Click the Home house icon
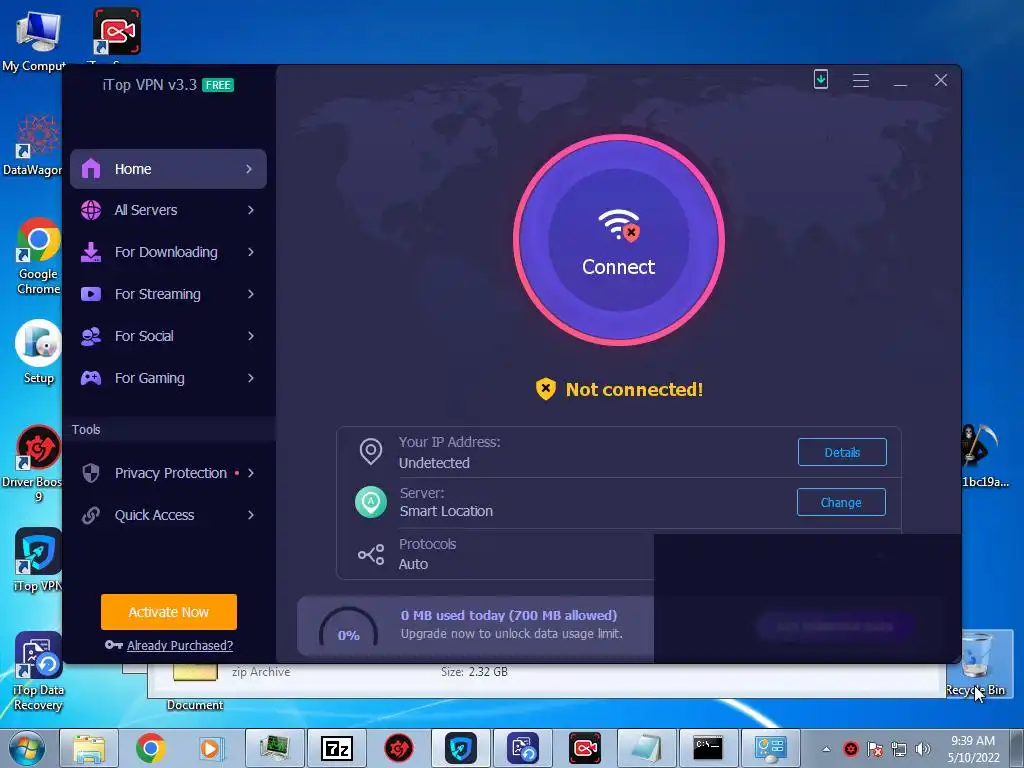This screenshot has height=768, width=1024. [91, 168]
